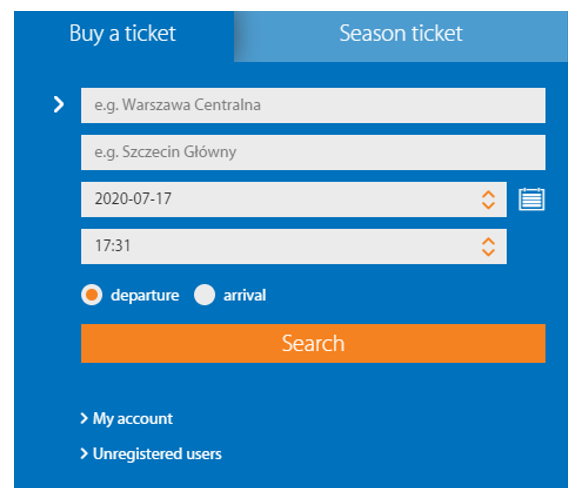The height and width of the screenshot is (500, 580).
Task: Click the chevron next to Unregistered users
Action: tap(84, 453)
